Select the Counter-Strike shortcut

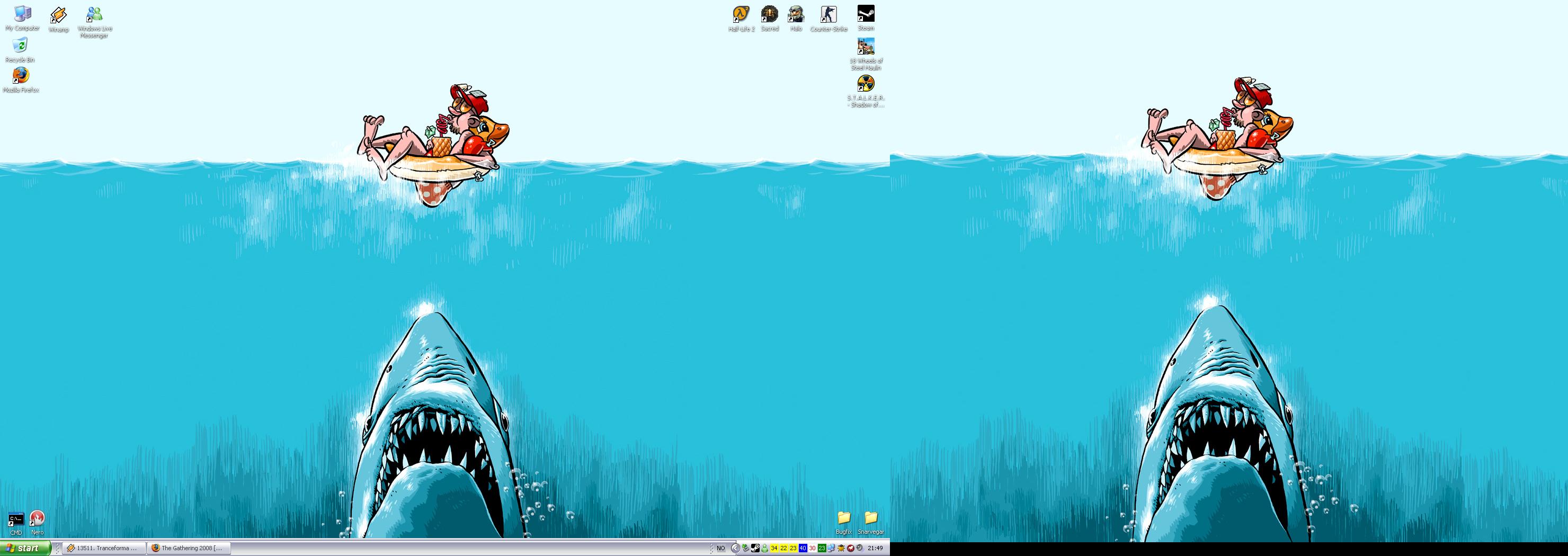point(828,18)
